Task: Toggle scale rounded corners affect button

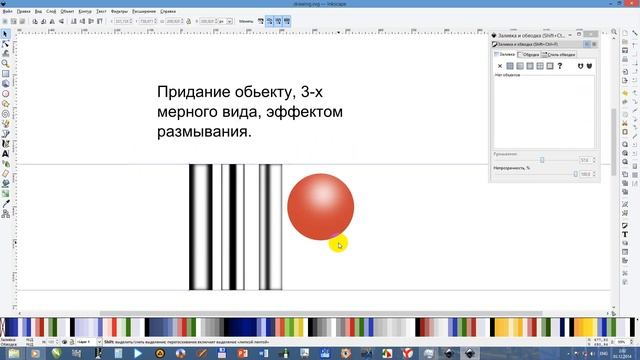Action: (269, 21)
